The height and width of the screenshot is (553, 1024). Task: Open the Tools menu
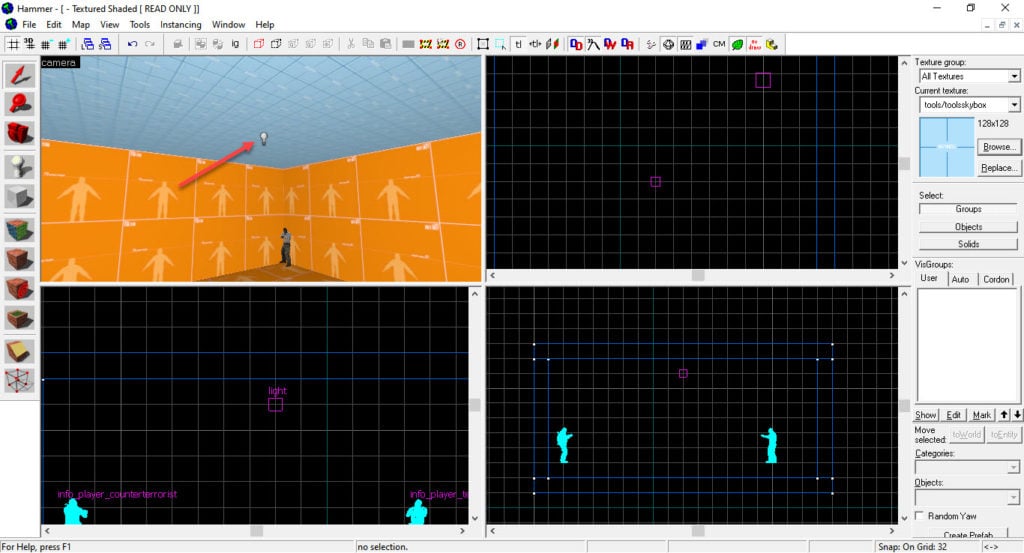coord(140,24)
